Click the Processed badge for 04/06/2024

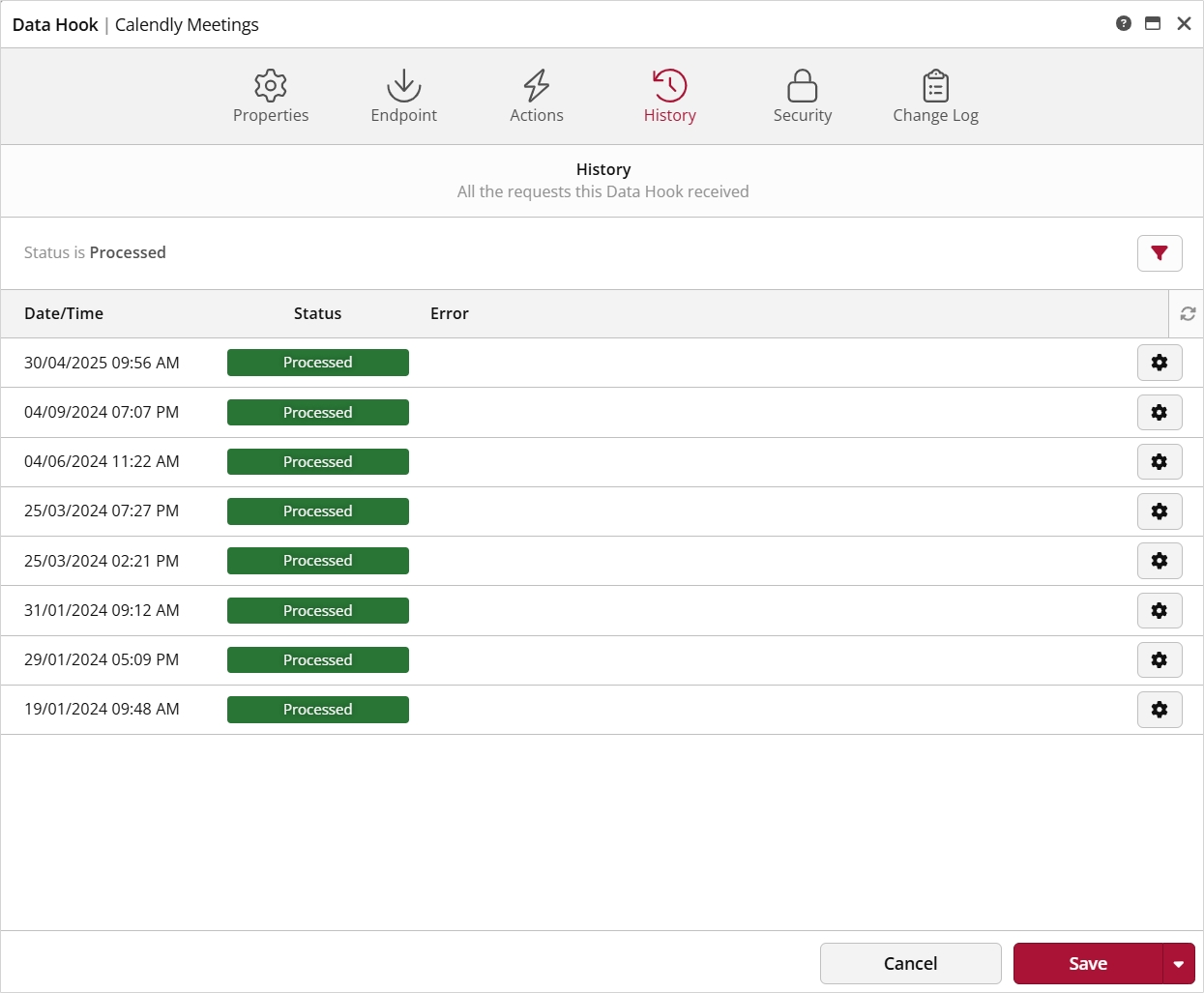(x=318, y=462)
